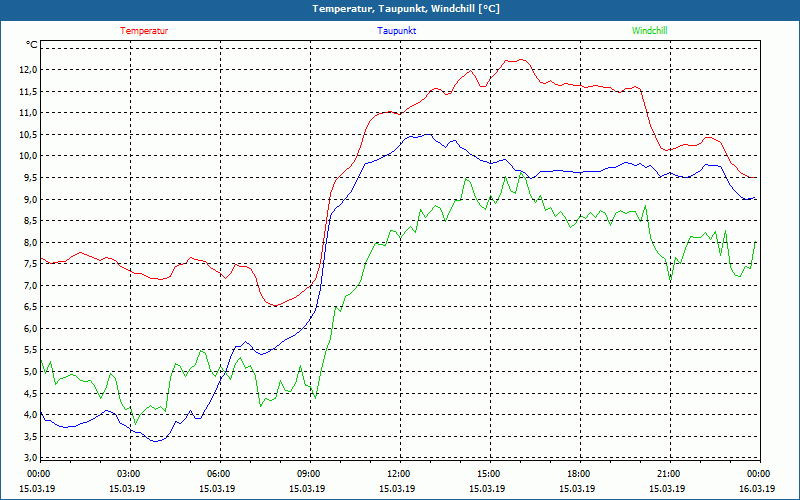
Task: Click the chart title 'Temperatur, Taupunkt, Windchill [°C]'
Action: [x=406, y=9]
